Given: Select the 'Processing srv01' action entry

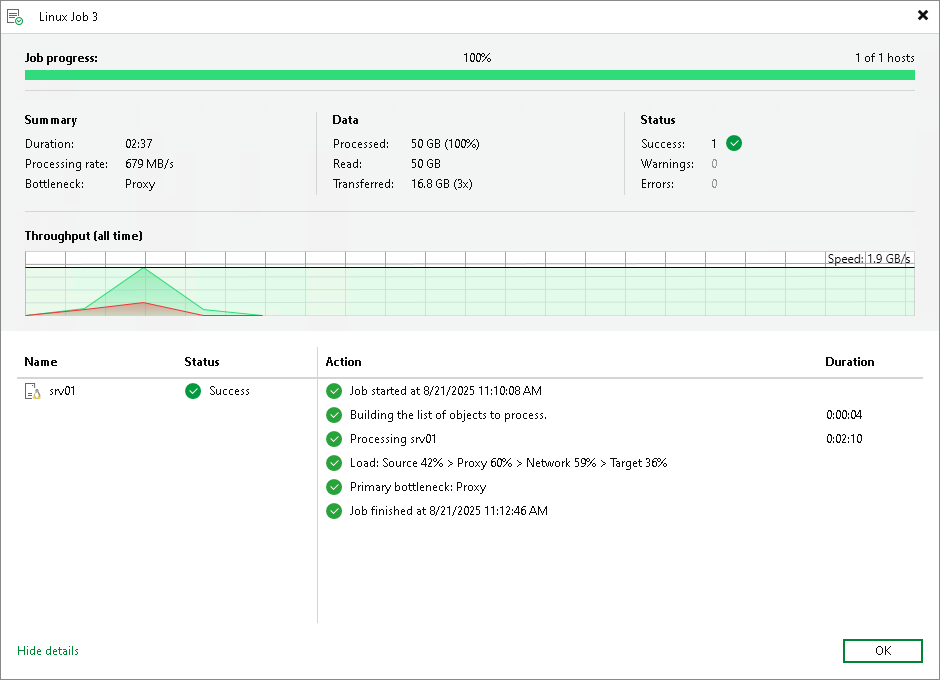Looking at the screenshot, I should pyautogui.click(x=393, y=439).
